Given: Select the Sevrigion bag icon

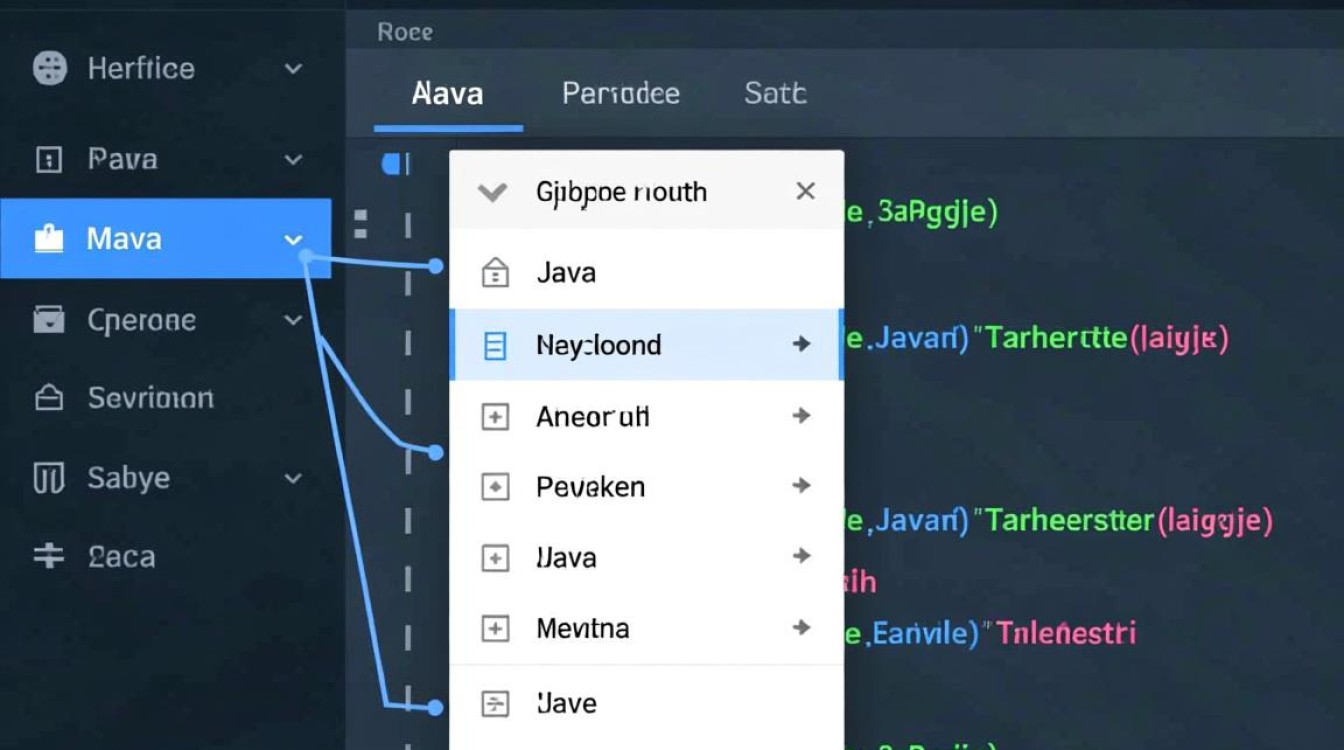Looking at the screenshot, I should pos(48,398).
